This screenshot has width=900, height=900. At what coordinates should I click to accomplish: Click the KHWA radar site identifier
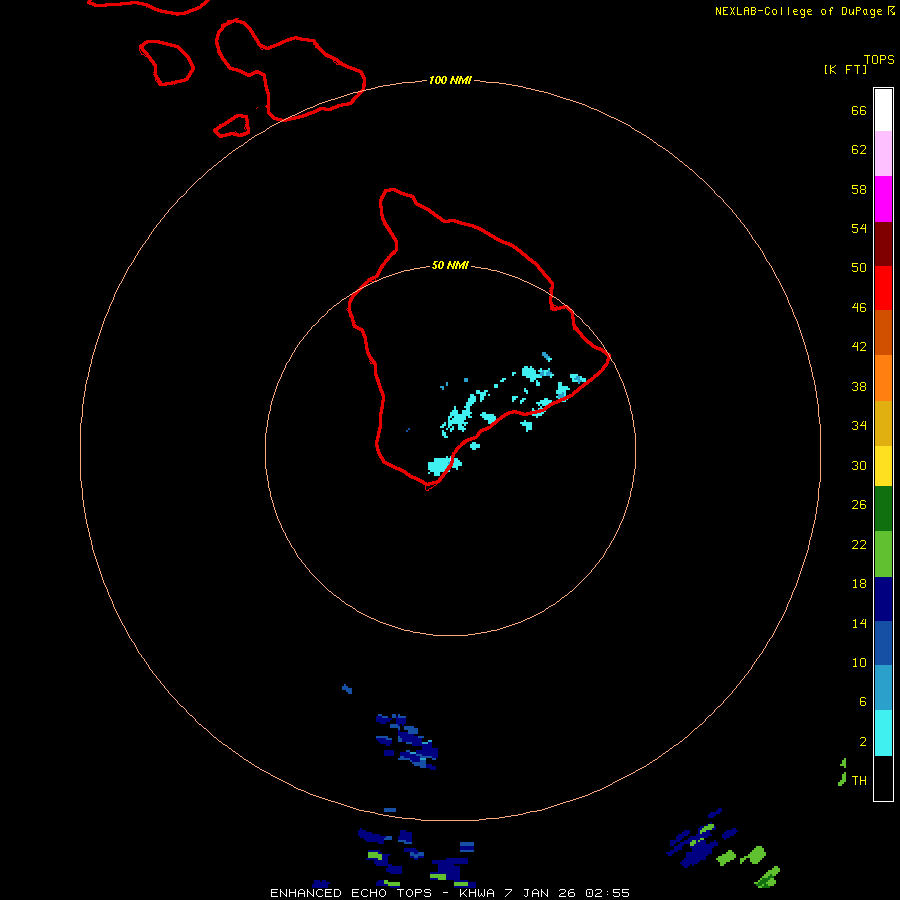[476, 893]
